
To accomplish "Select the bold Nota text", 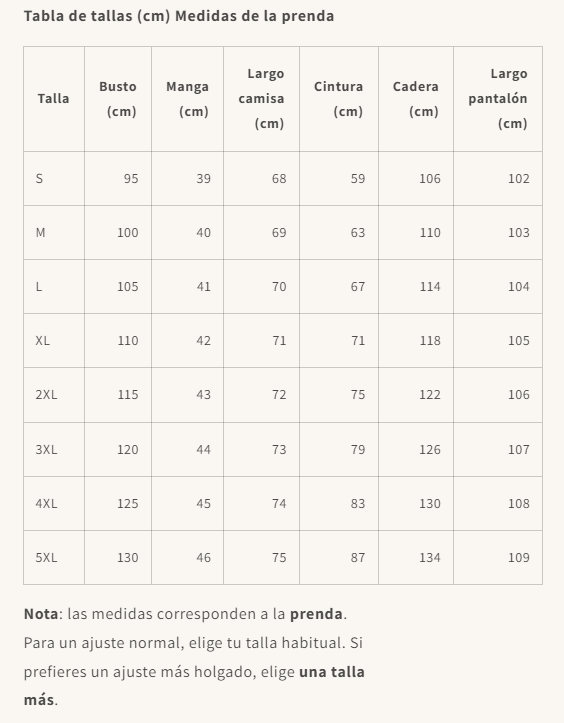I will tap(41, 614).
